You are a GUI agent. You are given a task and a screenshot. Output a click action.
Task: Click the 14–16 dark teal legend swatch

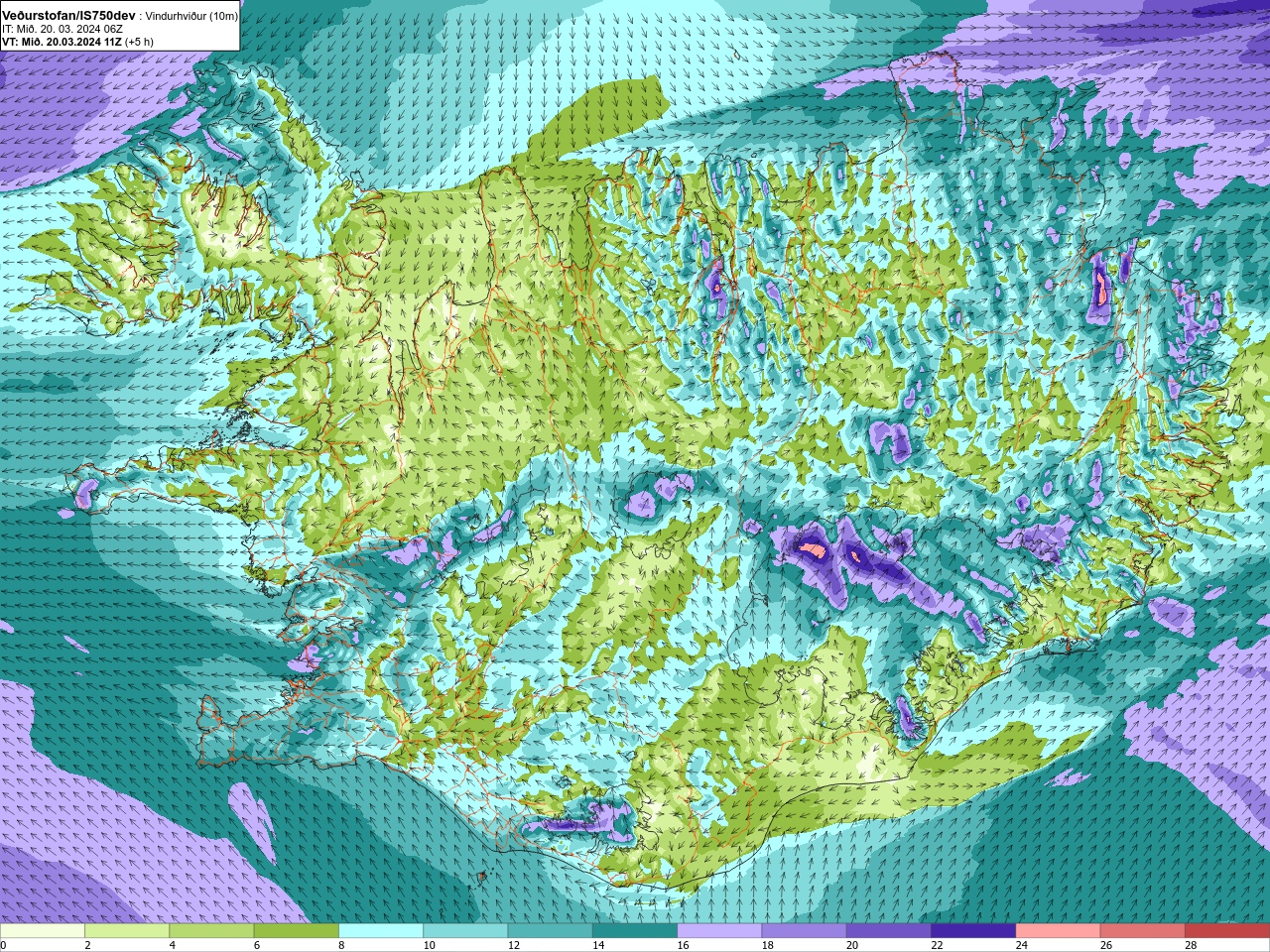coord(635,931)
